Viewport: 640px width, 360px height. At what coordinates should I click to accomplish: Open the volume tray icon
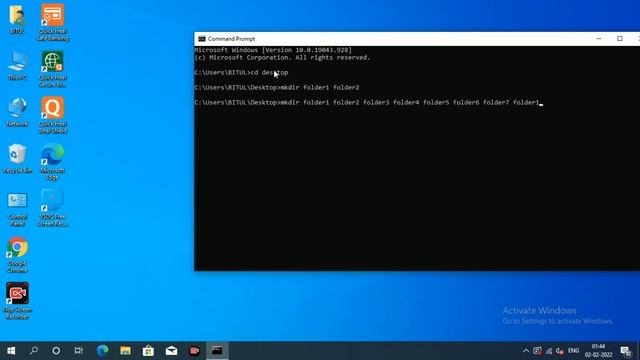[x=560, y=351]
